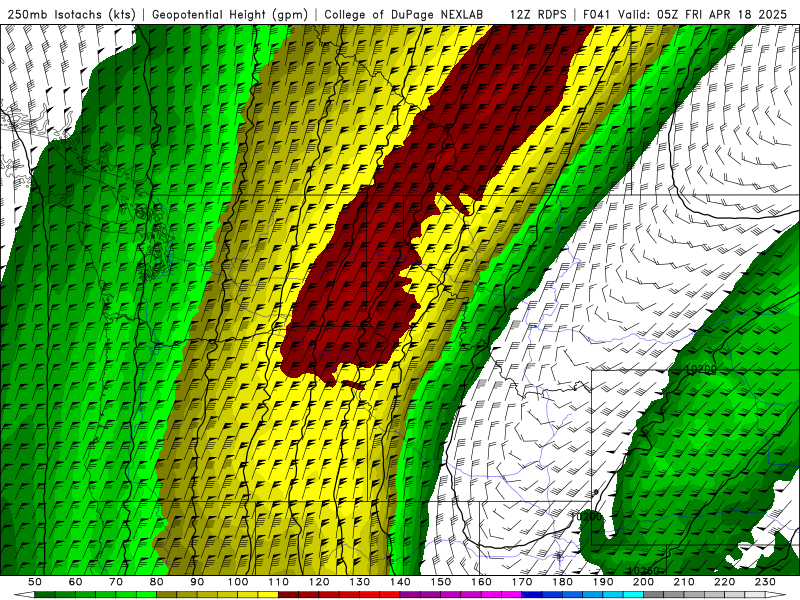
Task: Click the 10260 height contour label
Action: [643, 571]
